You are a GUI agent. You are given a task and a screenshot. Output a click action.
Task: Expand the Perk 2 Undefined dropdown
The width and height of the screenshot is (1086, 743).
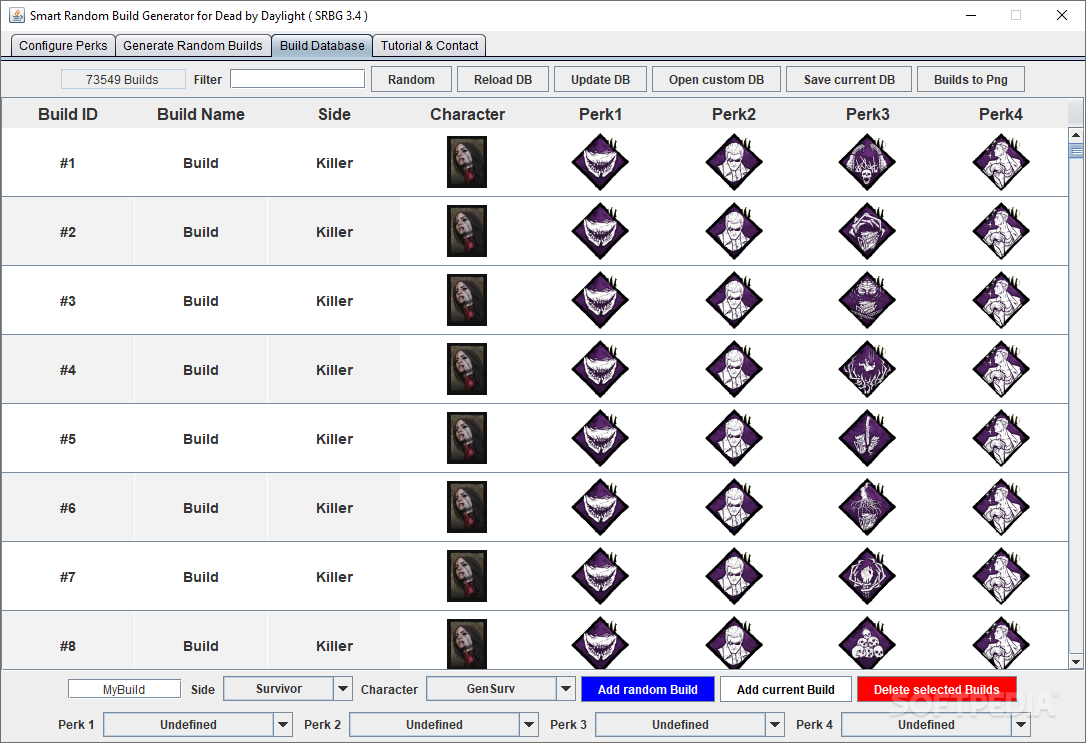tap(443, 724)
